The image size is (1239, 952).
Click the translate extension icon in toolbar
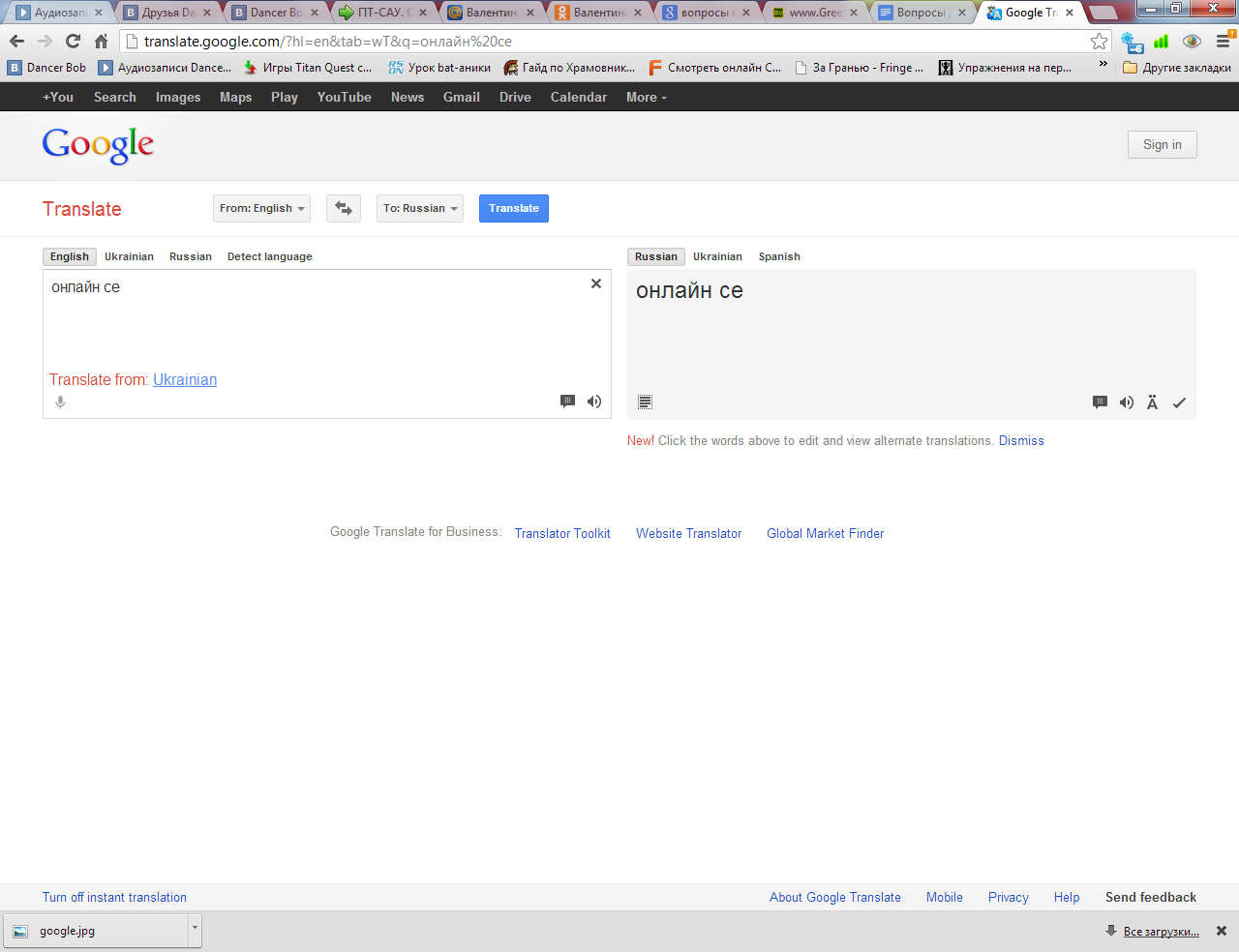1132,43
